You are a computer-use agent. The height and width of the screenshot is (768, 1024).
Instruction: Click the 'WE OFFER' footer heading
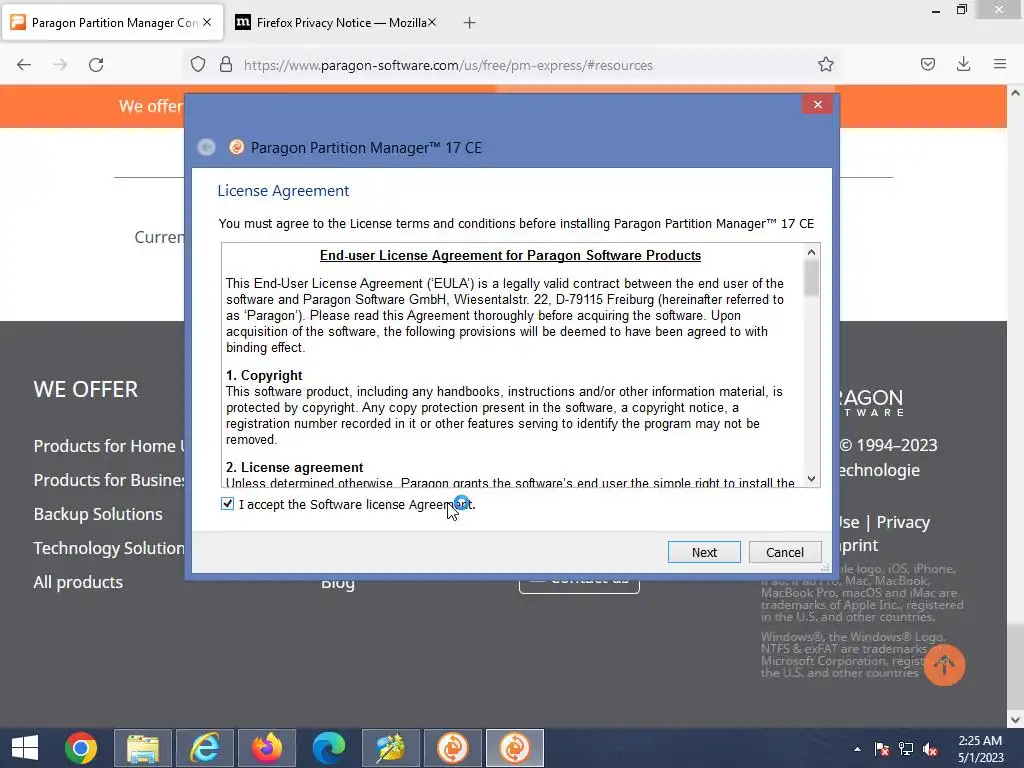coord(86,389)
